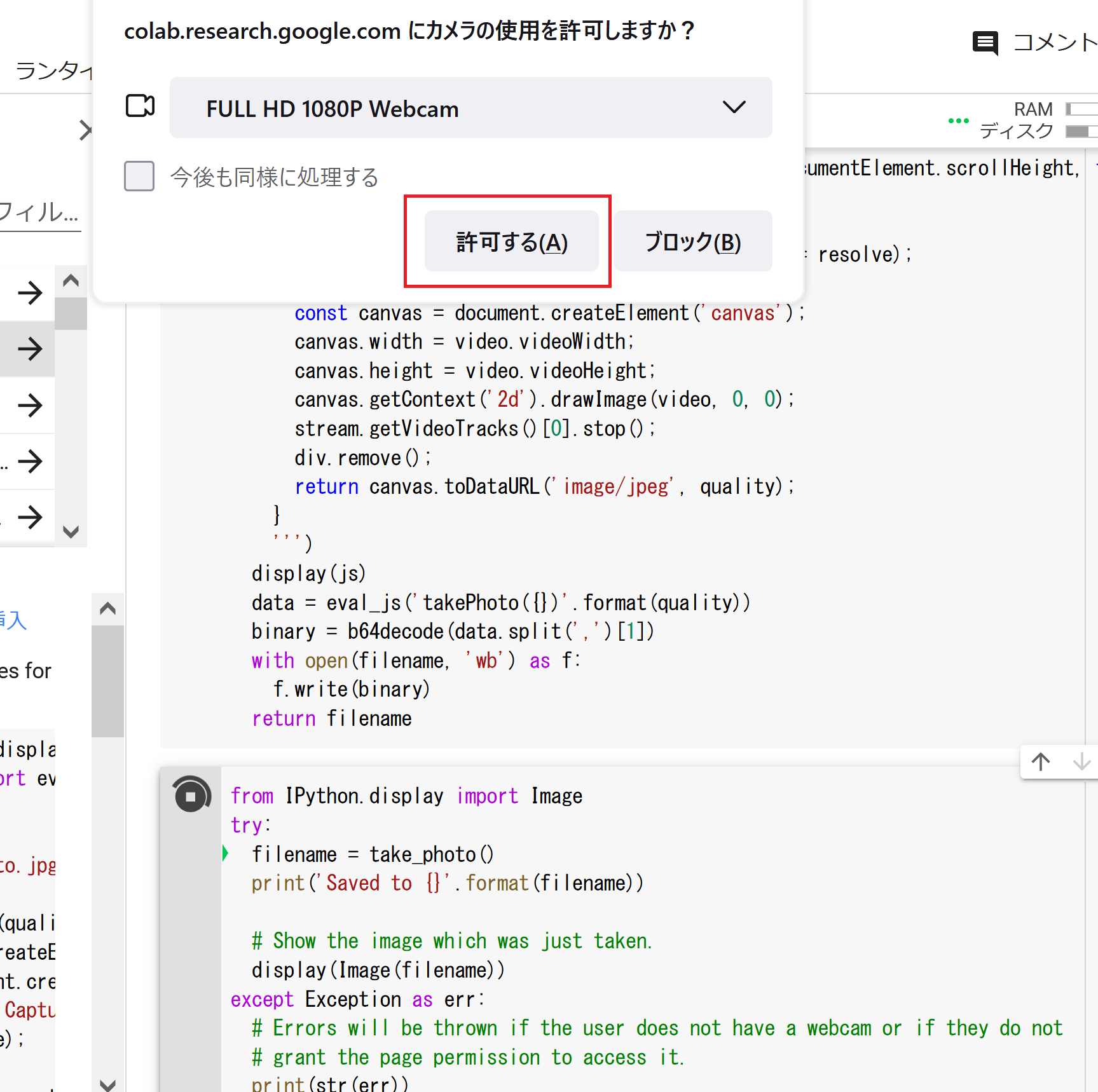Click the fifth snippet arrow
1098x1092 pixels.
[29, 517]
